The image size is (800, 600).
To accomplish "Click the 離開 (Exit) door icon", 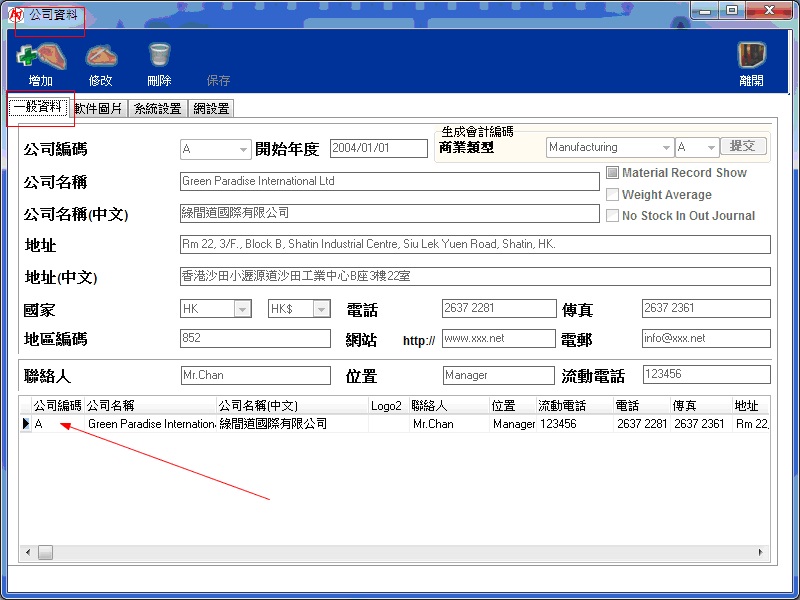I will click(x=751, y=55).
